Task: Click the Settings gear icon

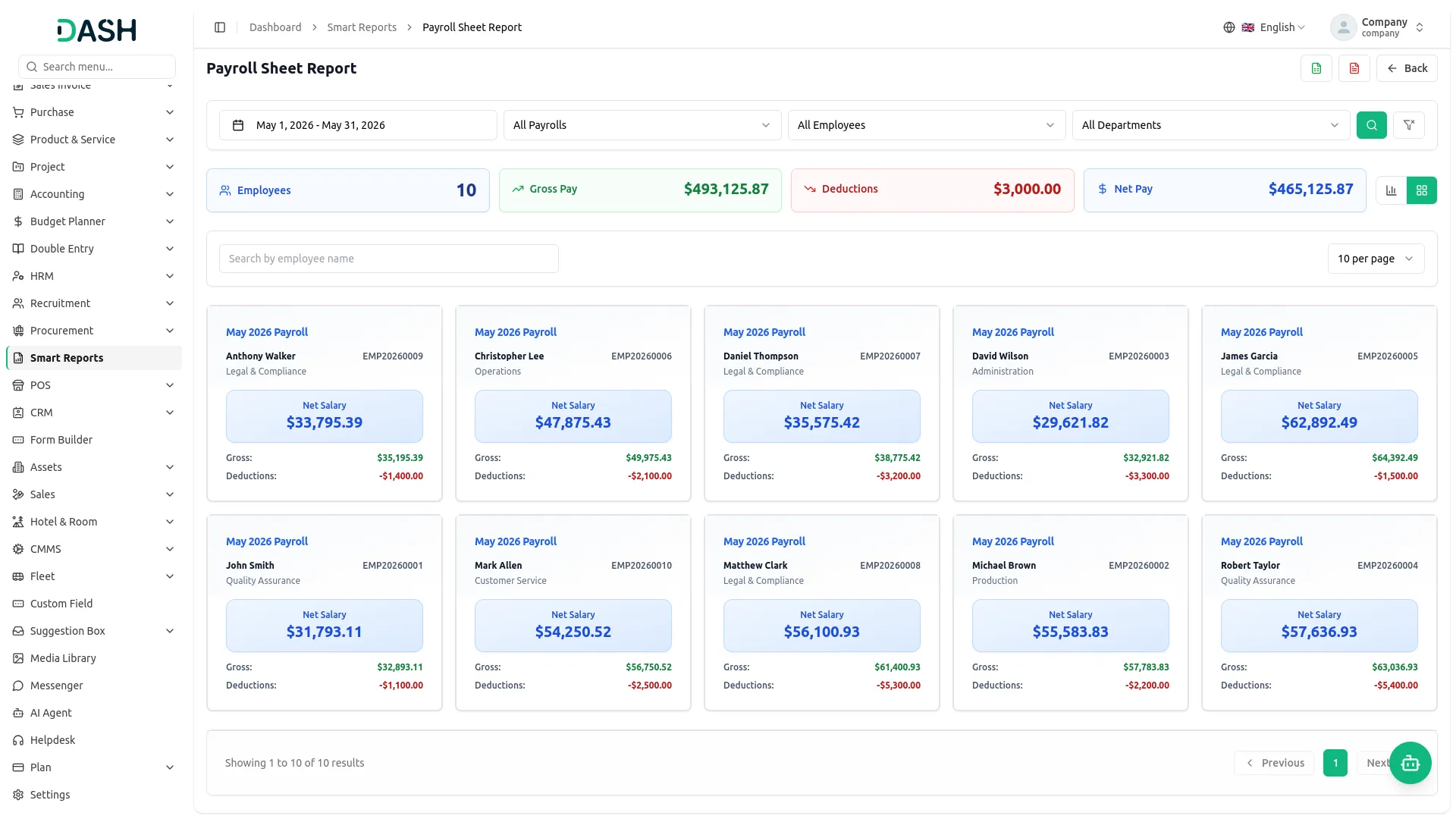Action: (18, 795)
